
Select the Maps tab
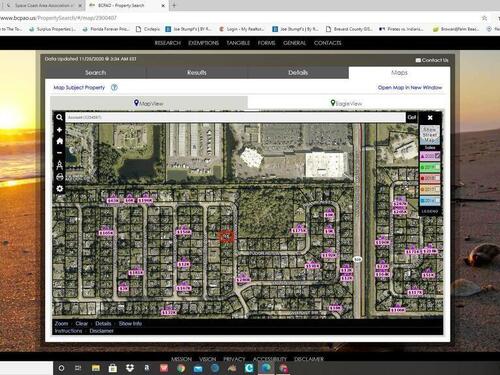tap(399, 72)
